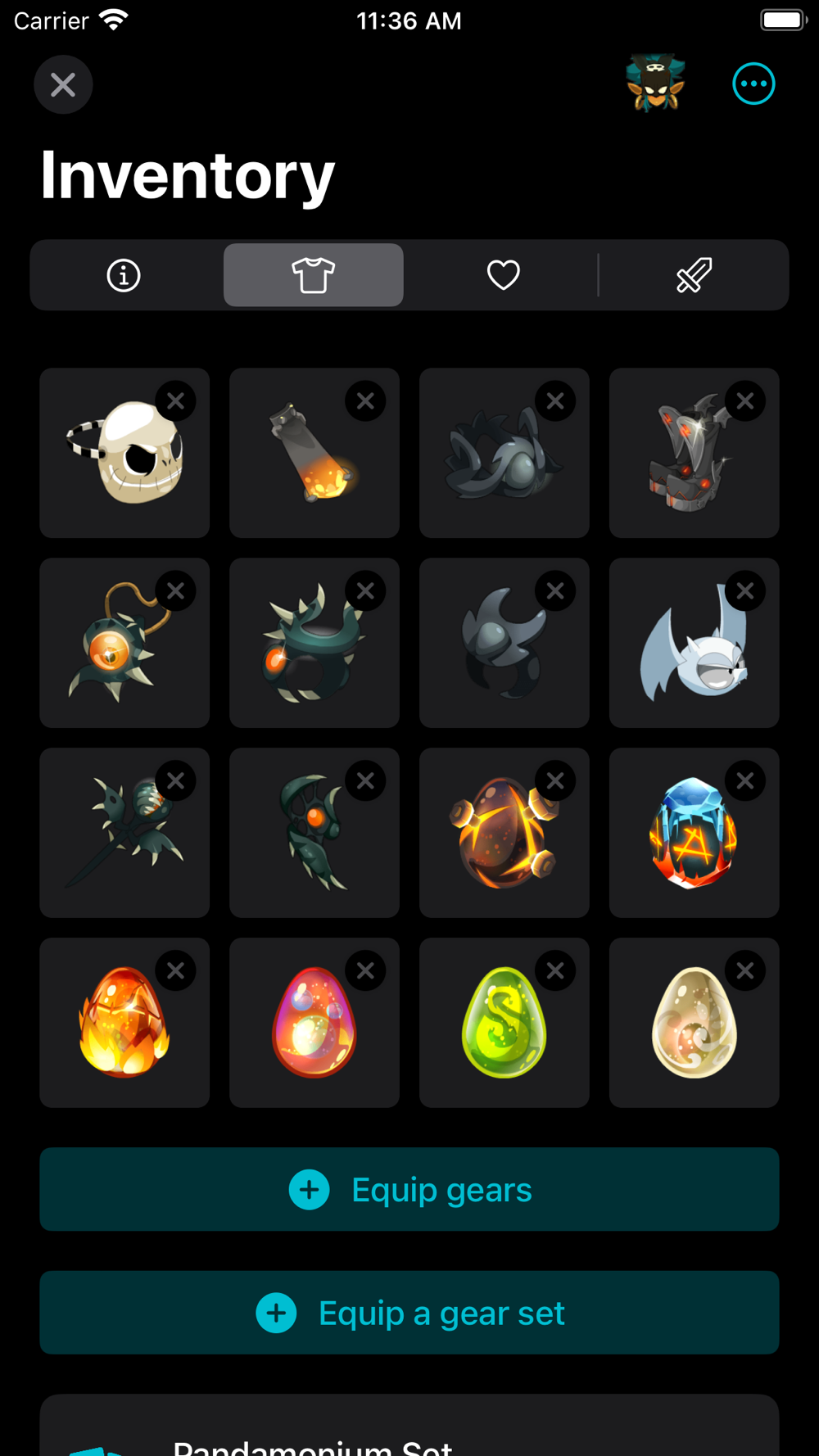
Task: Close the Inventory screen
Action: pyautogui.click(x=63, y=84)
